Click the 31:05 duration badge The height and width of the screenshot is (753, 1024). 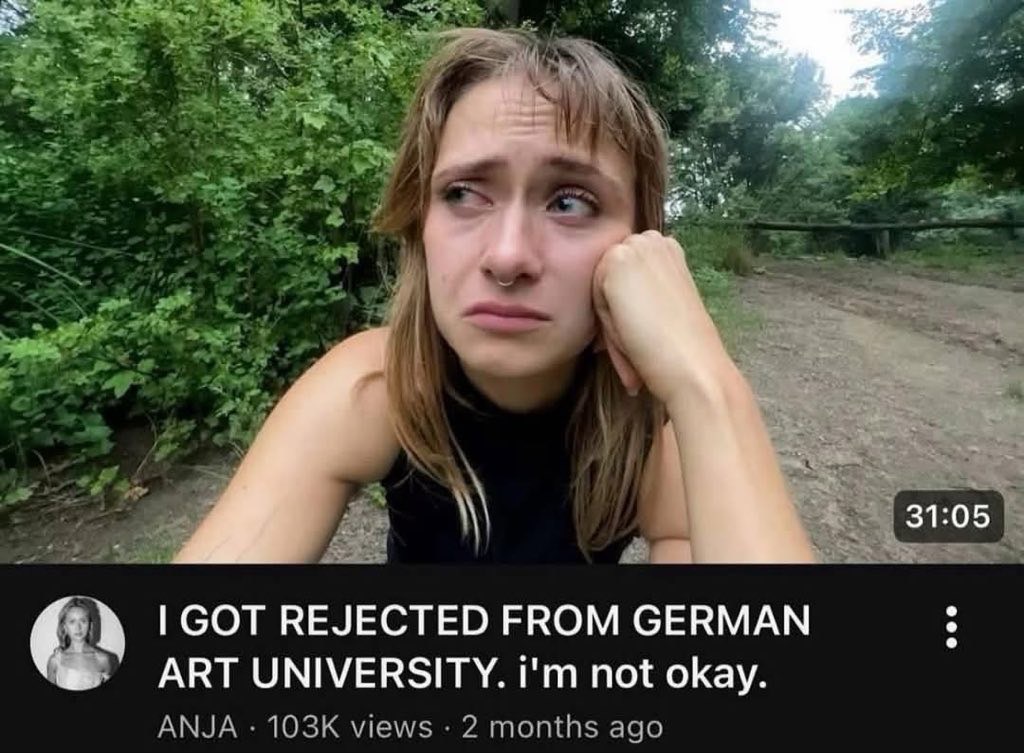tap(948, 517)
